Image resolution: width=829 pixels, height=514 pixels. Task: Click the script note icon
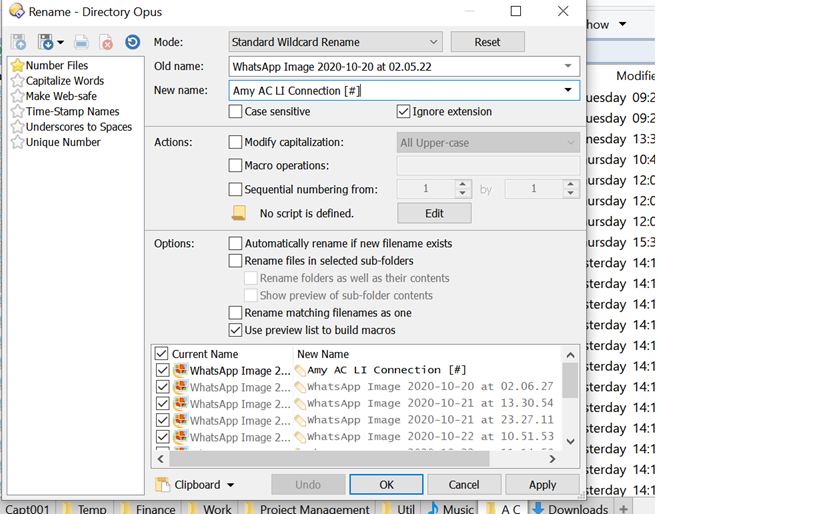[x=239, y=213]
